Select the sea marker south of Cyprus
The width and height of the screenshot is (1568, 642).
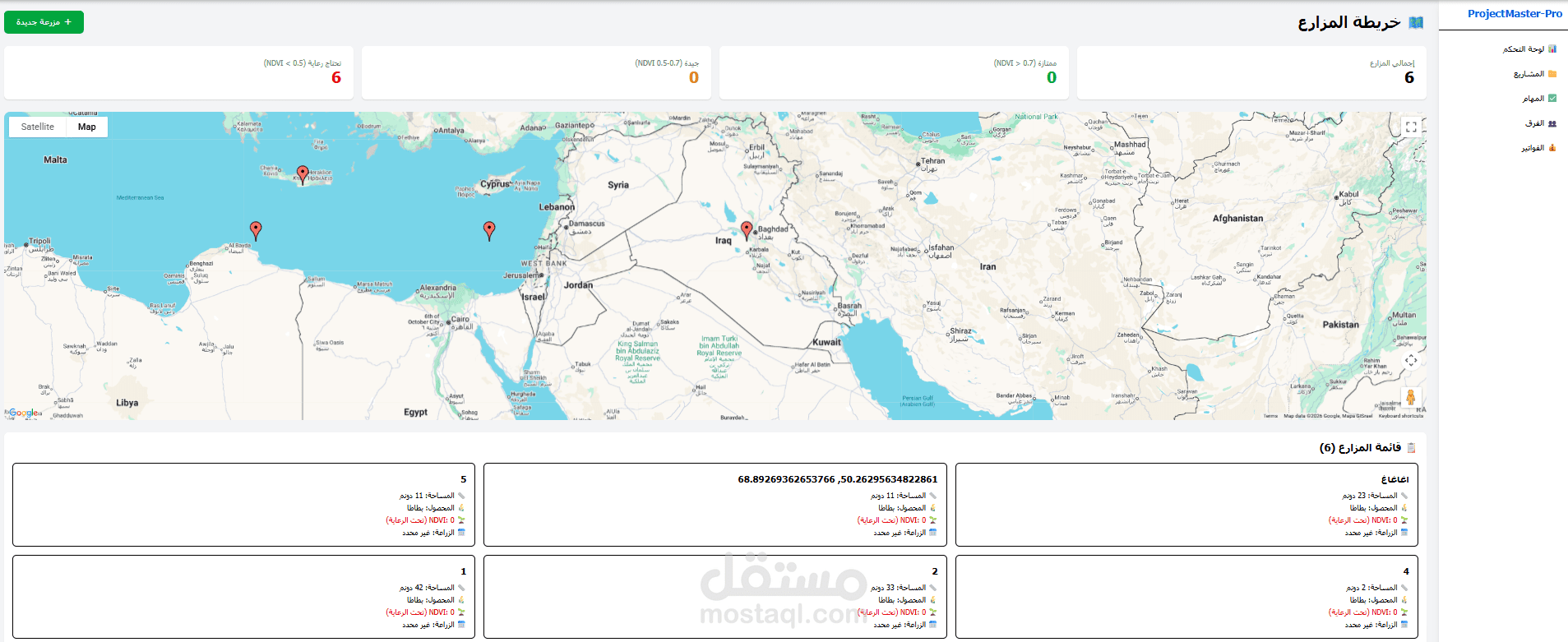pos(489,230)
